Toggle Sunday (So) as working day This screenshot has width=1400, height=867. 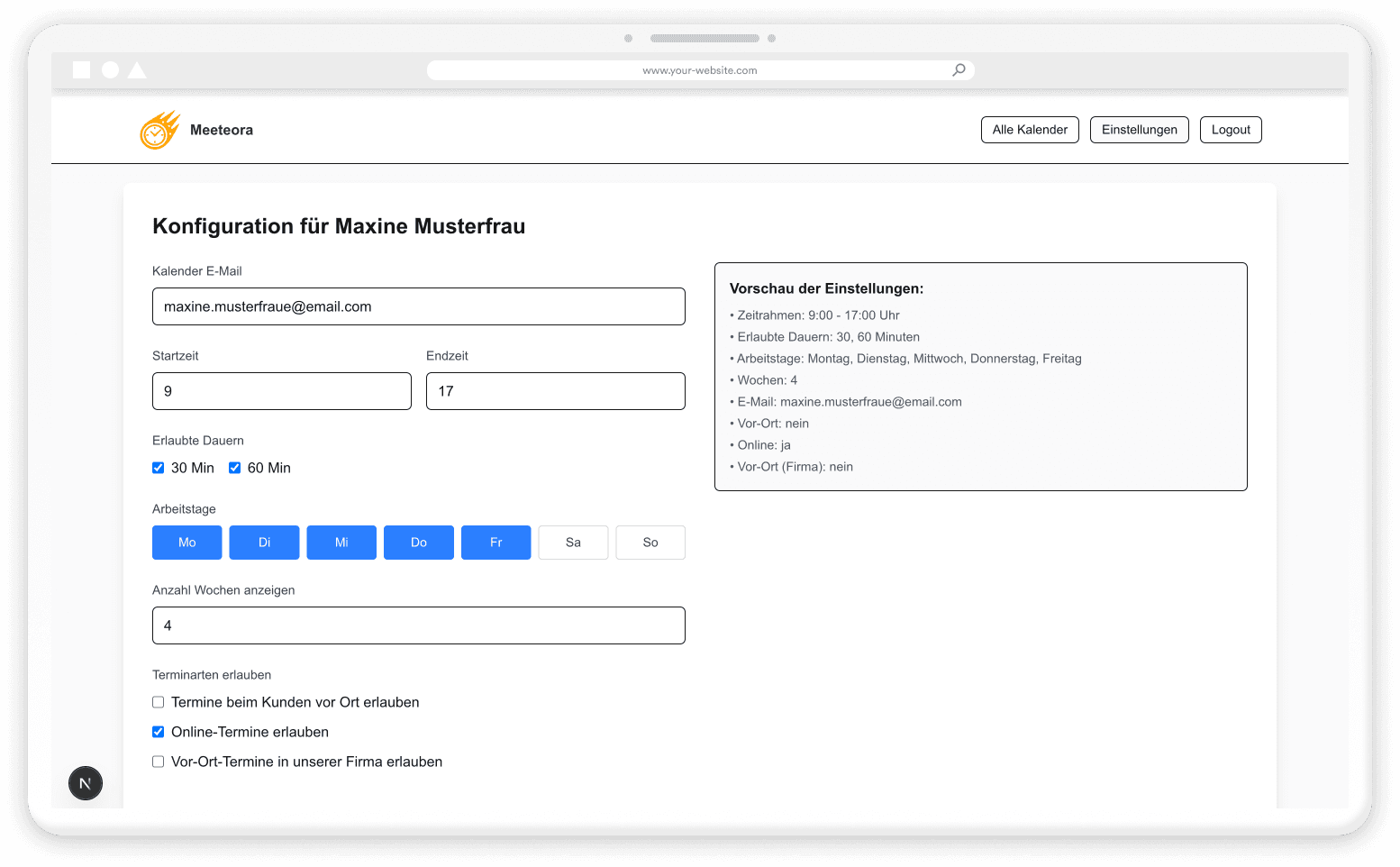click(x=650, y=543)
